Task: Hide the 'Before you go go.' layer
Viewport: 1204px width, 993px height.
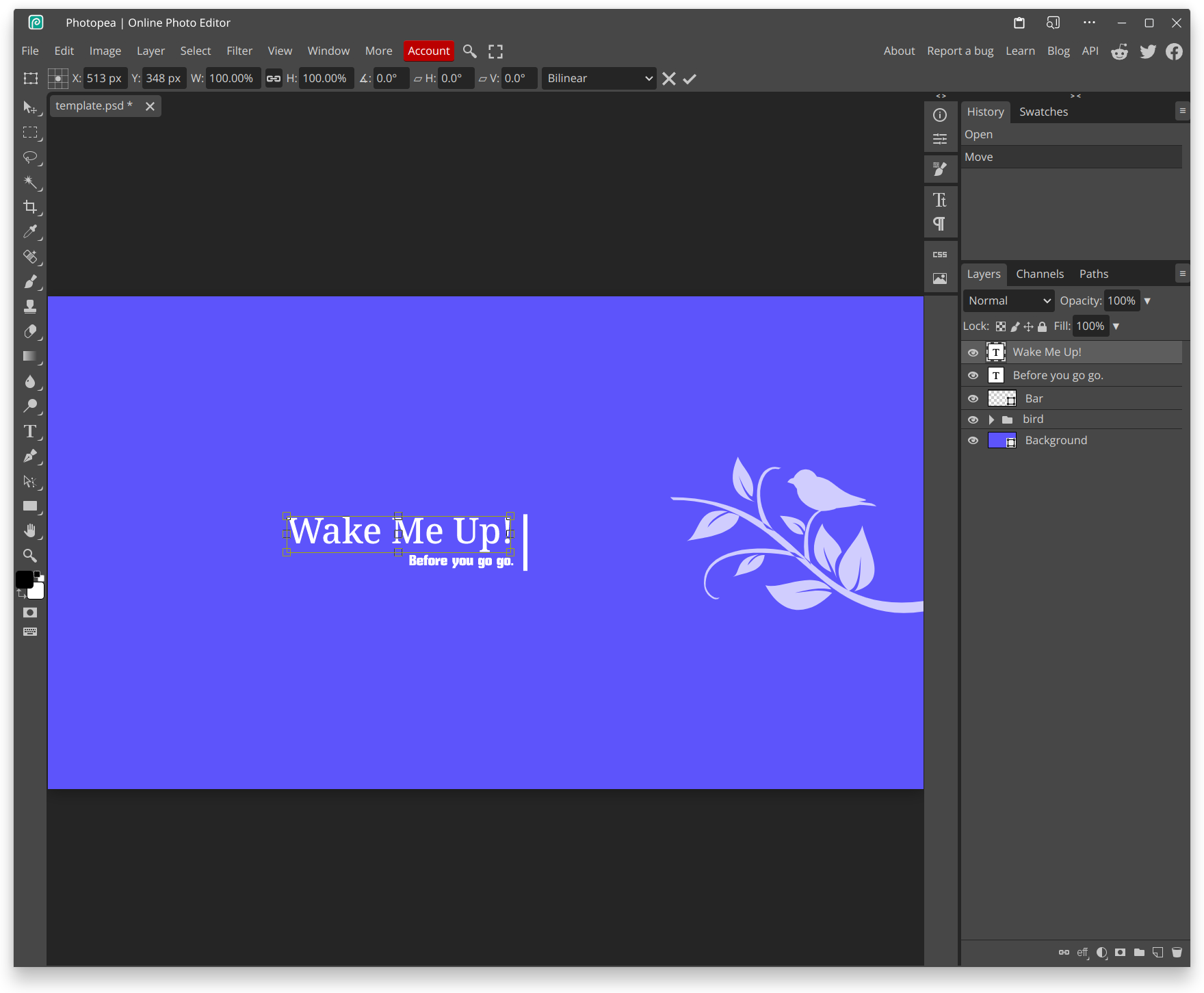Action: [973, 375]
